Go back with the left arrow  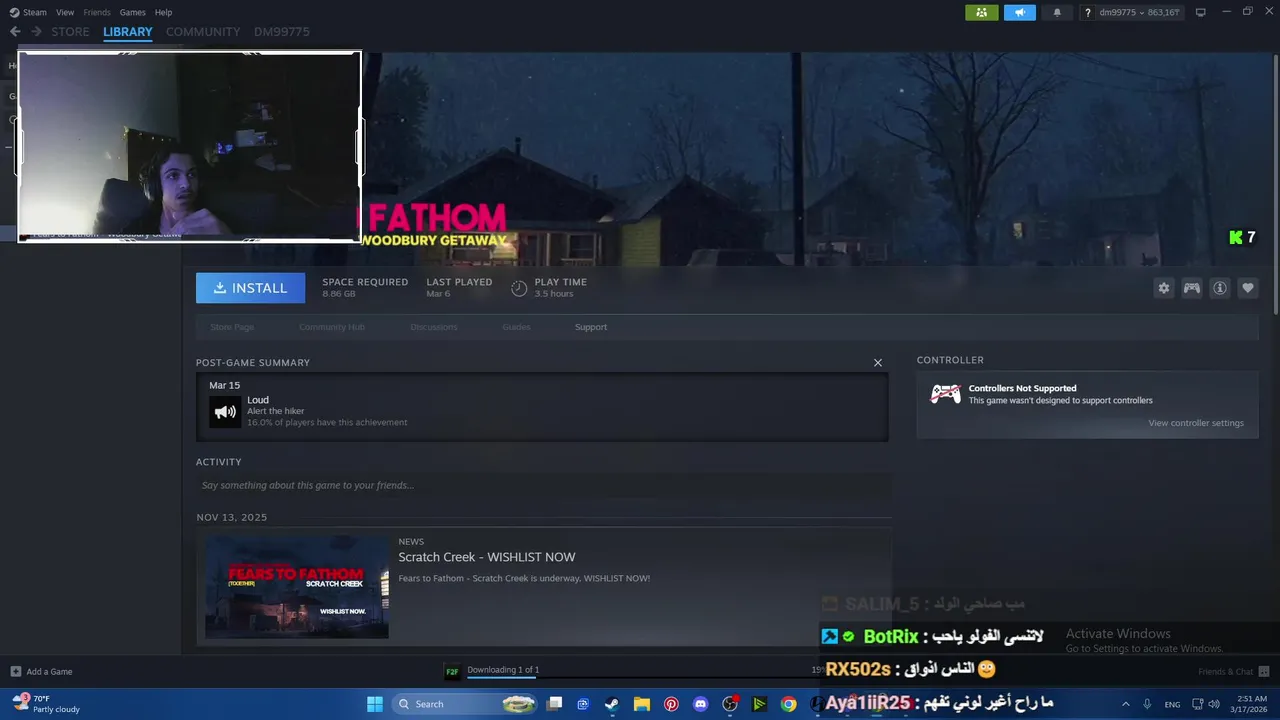15,31
